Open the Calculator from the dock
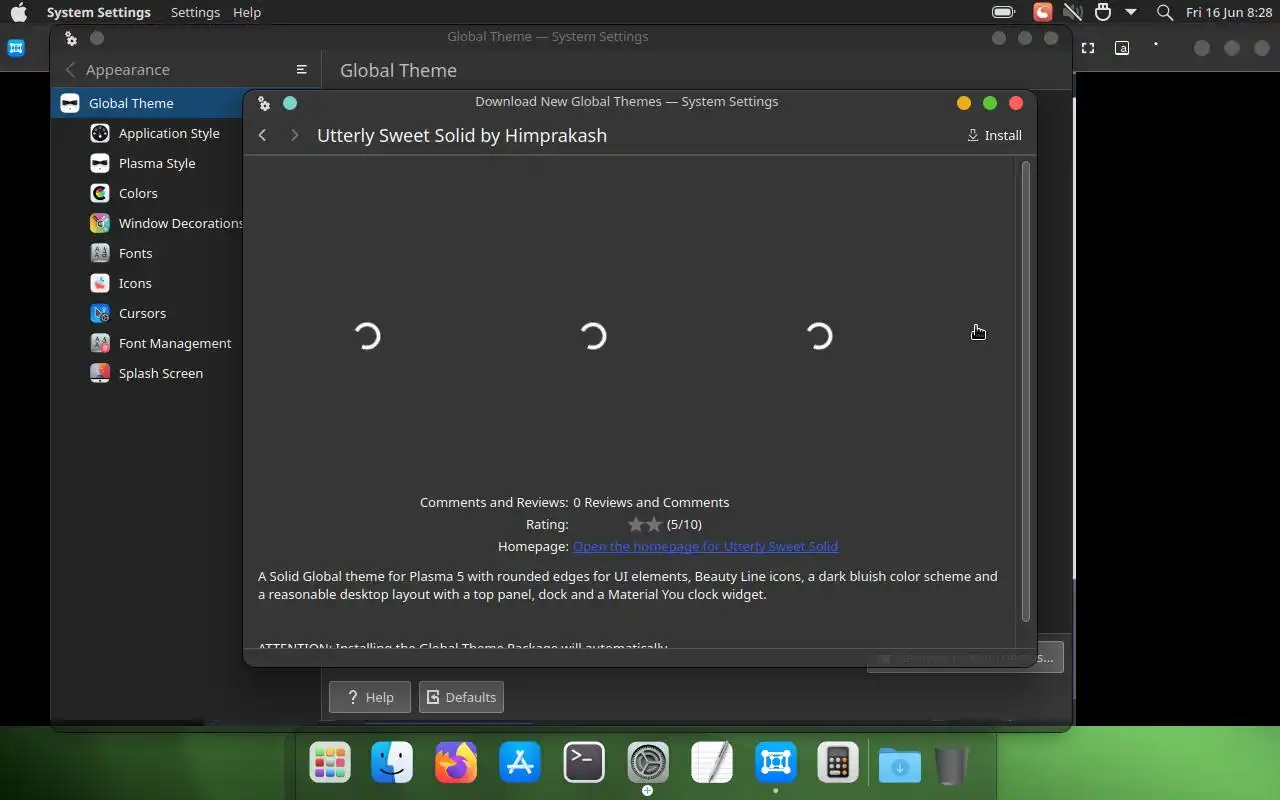Screen dimensions: 1280x800 pyautogui.click(x=838, y=764)
